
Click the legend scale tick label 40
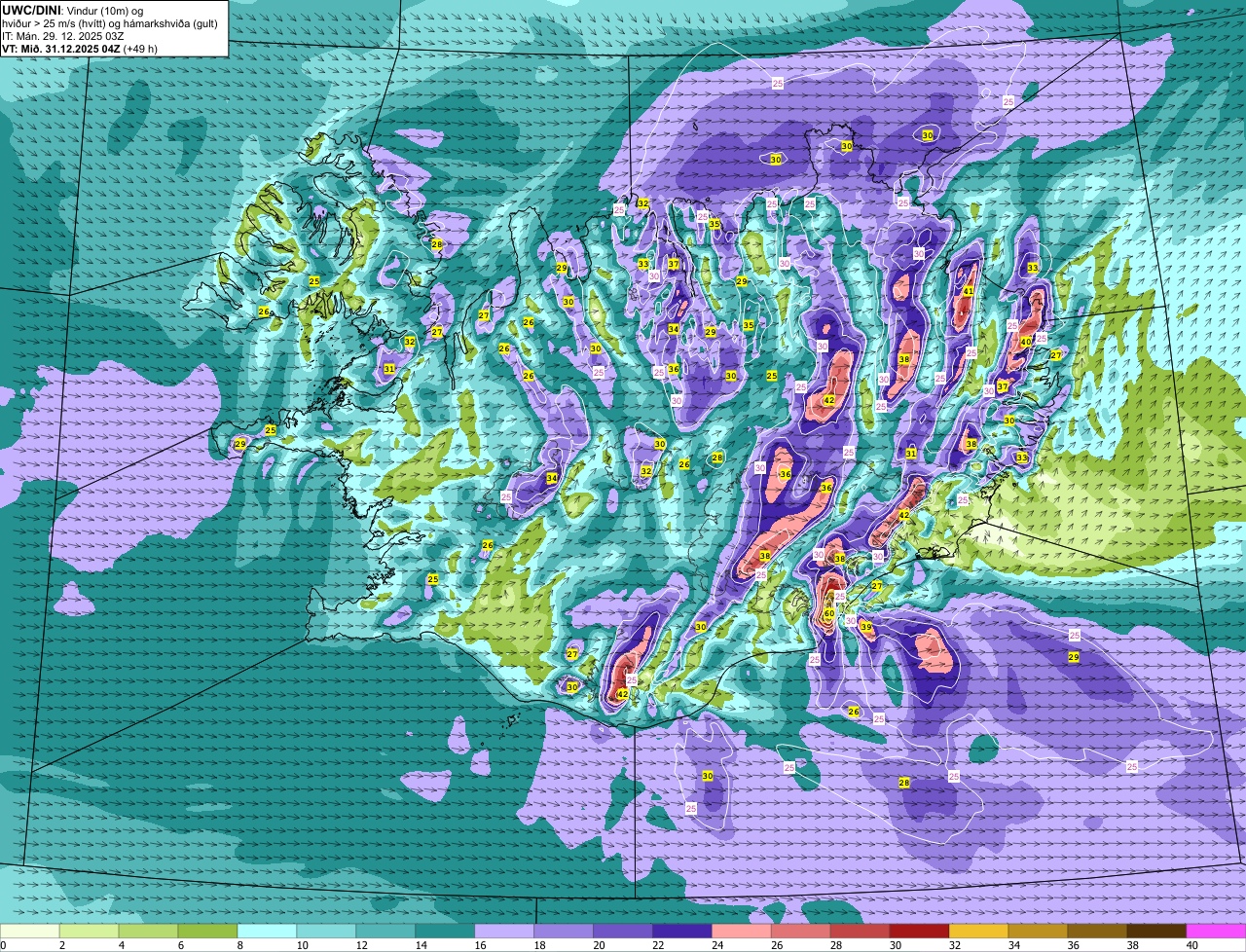coord(1192,945)
